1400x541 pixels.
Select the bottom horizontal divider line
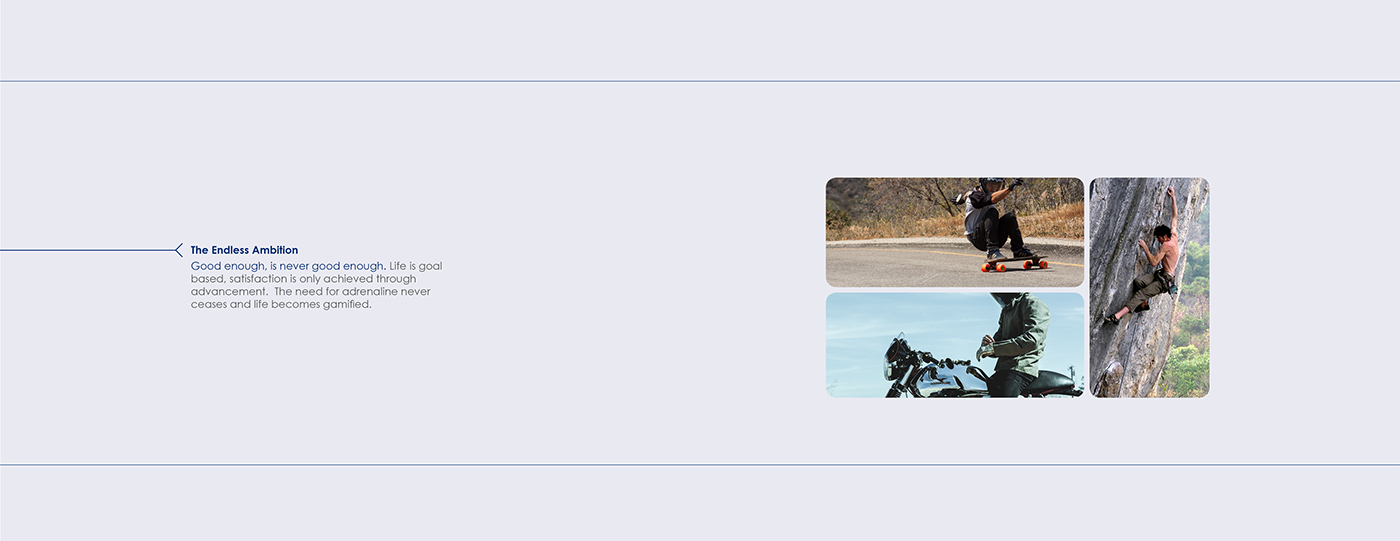coord(700,464)
